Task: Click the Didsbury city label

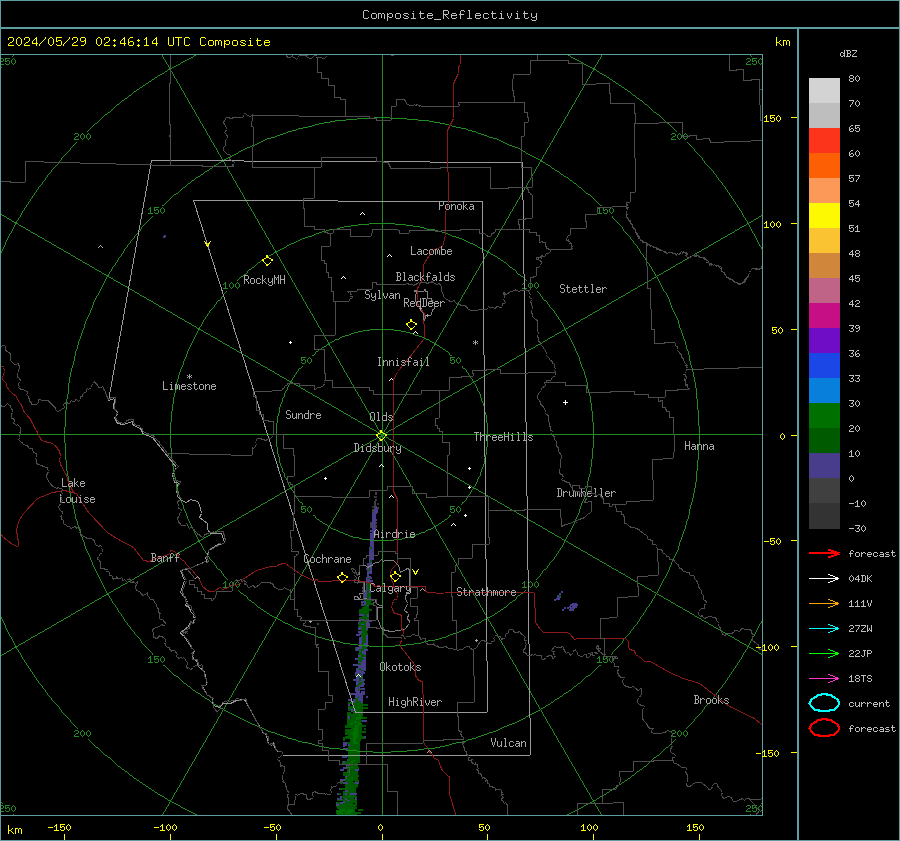Action: click(378, 448)
